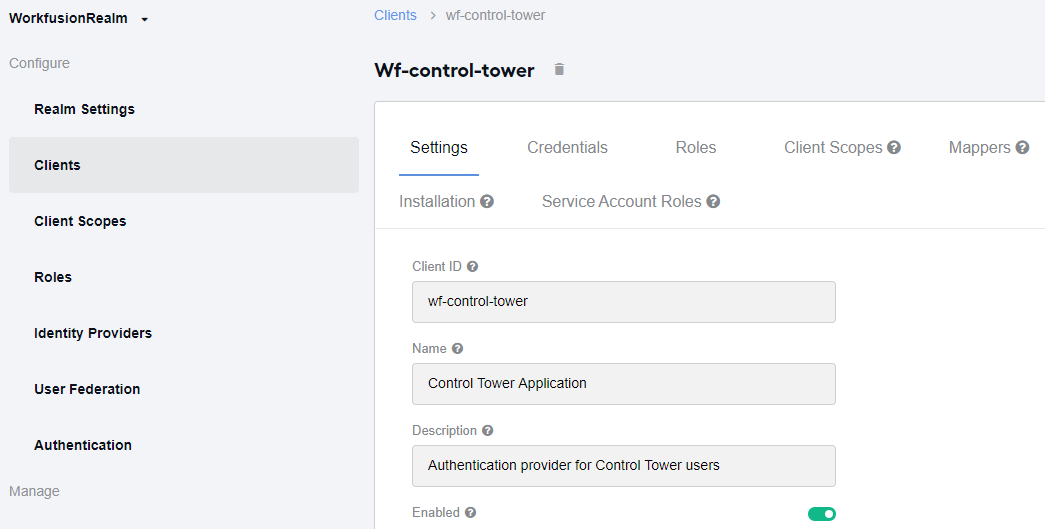Open the Service Account Roles tab
This screenshot has width=1045, height=529.
622,201
